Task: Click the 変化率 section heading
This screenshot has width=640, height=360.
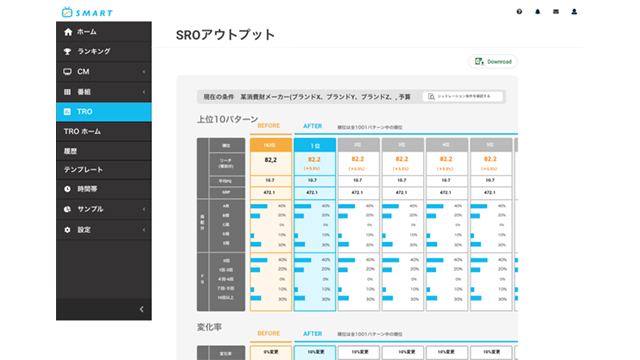Action: pos(209,327)
